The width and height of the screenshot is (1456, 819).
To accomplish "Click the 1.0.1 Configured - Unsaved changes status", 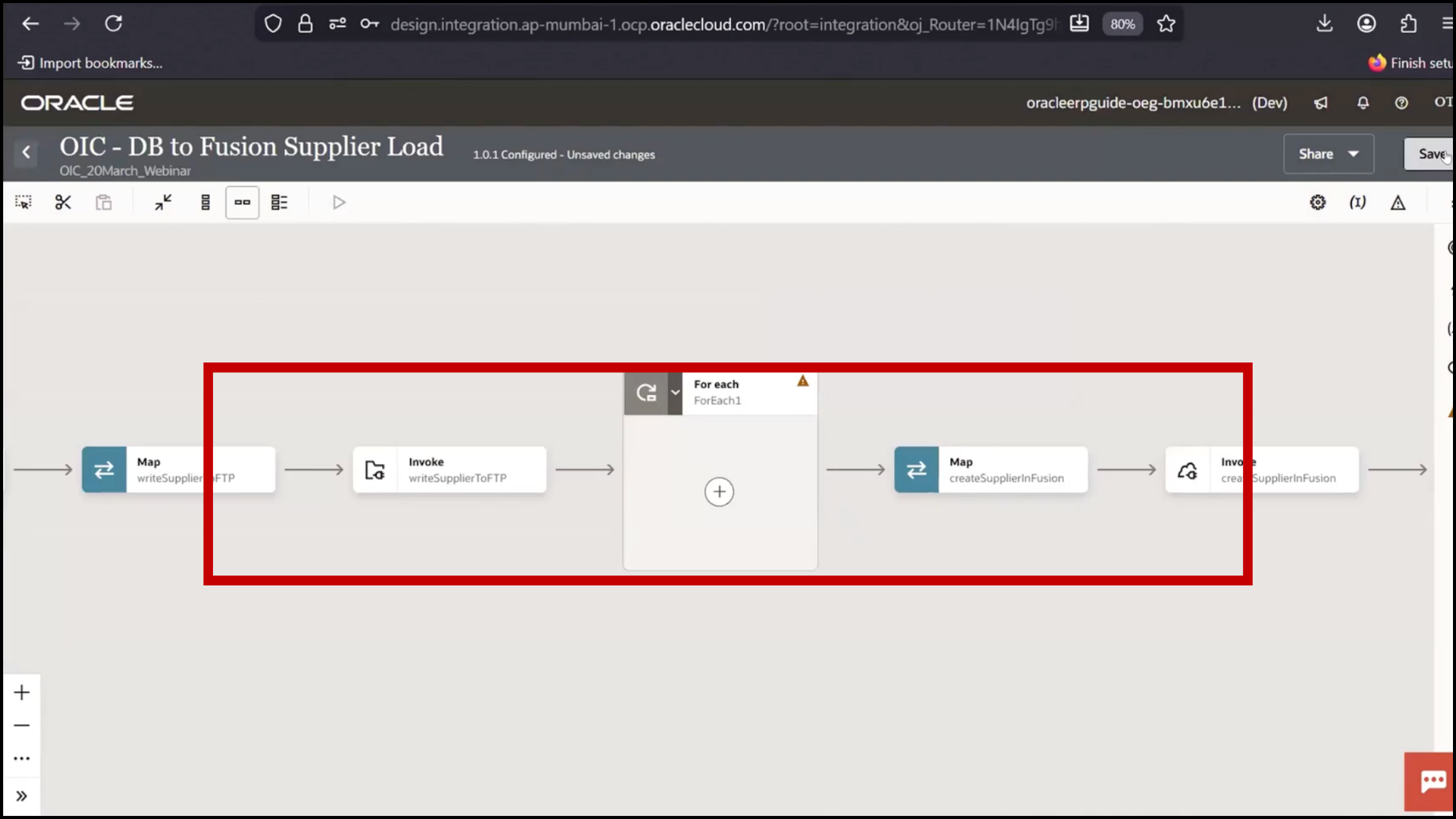I will (x=563, y=155).
